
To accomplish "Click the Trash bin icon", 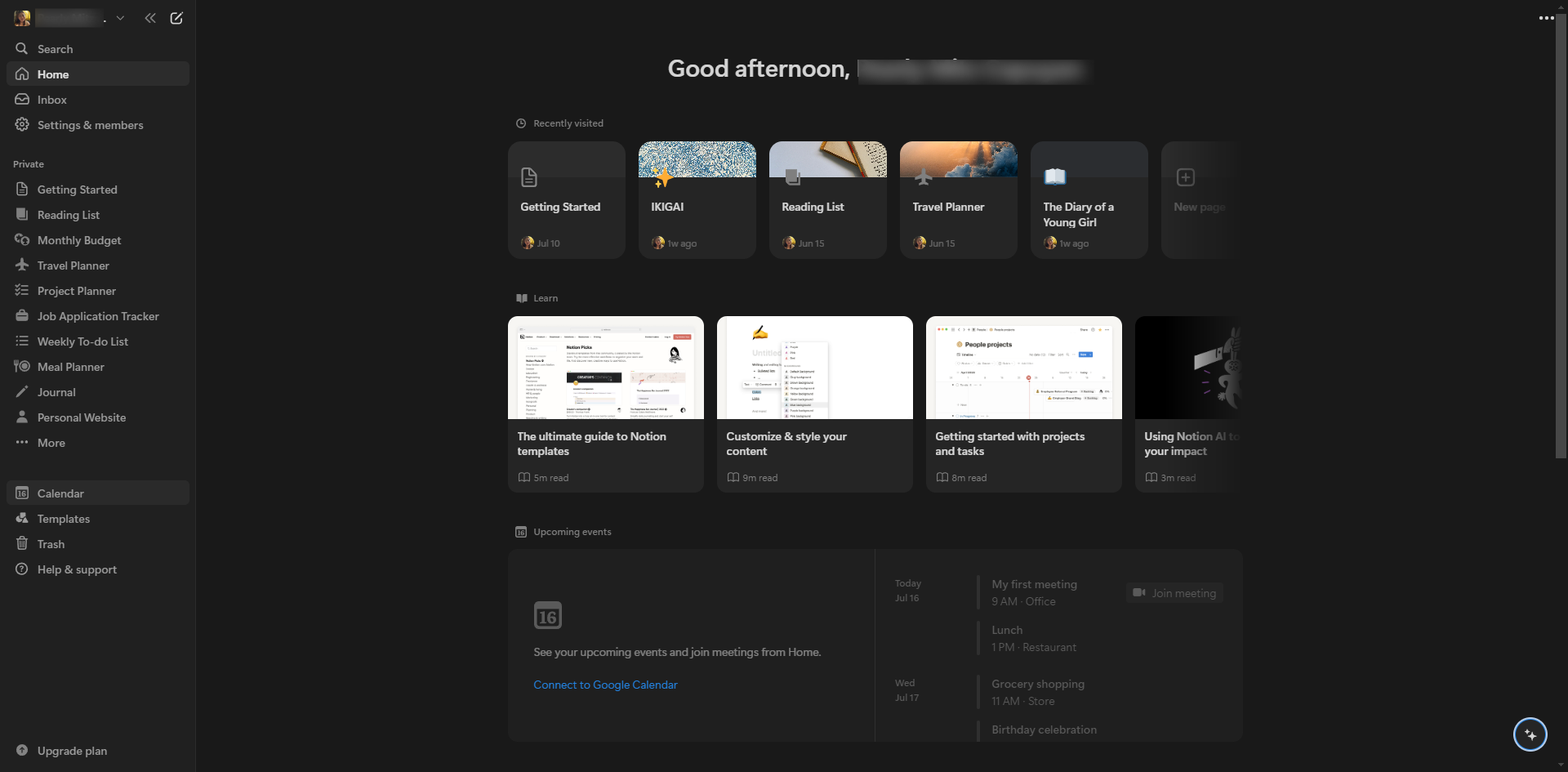I will click(22, 544).
